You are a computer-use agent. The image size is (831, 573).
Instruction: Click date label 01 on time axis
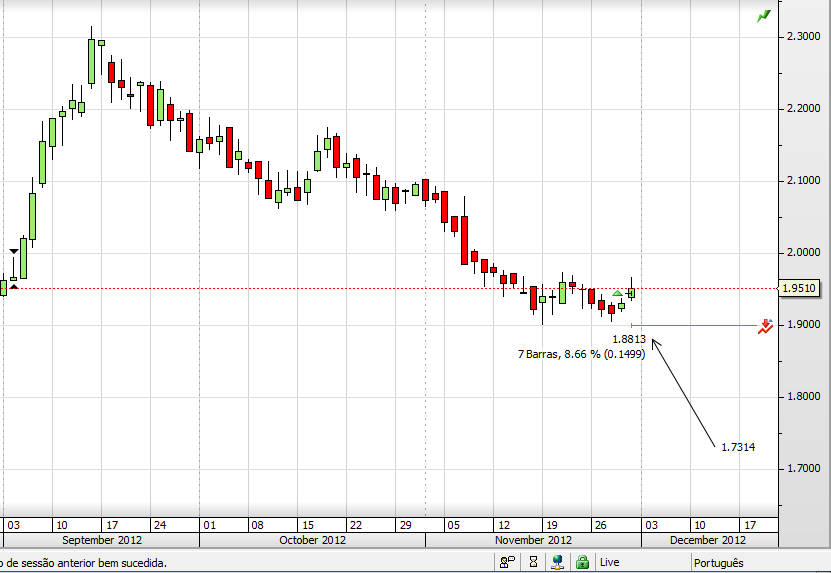pyautogui.click(x=210, y=525)
